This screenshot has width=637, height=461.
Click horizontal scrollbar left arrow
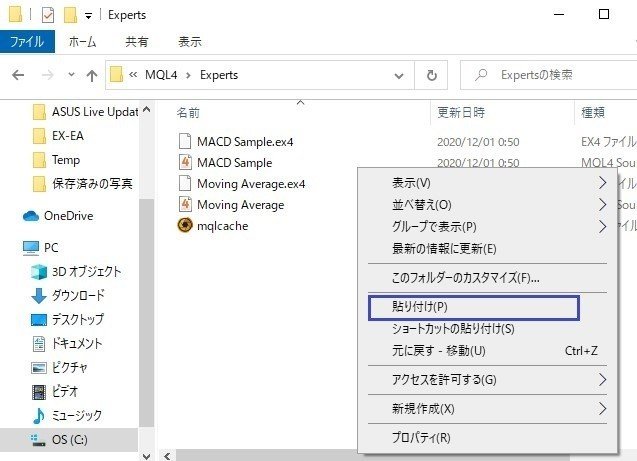click(167, 456)
